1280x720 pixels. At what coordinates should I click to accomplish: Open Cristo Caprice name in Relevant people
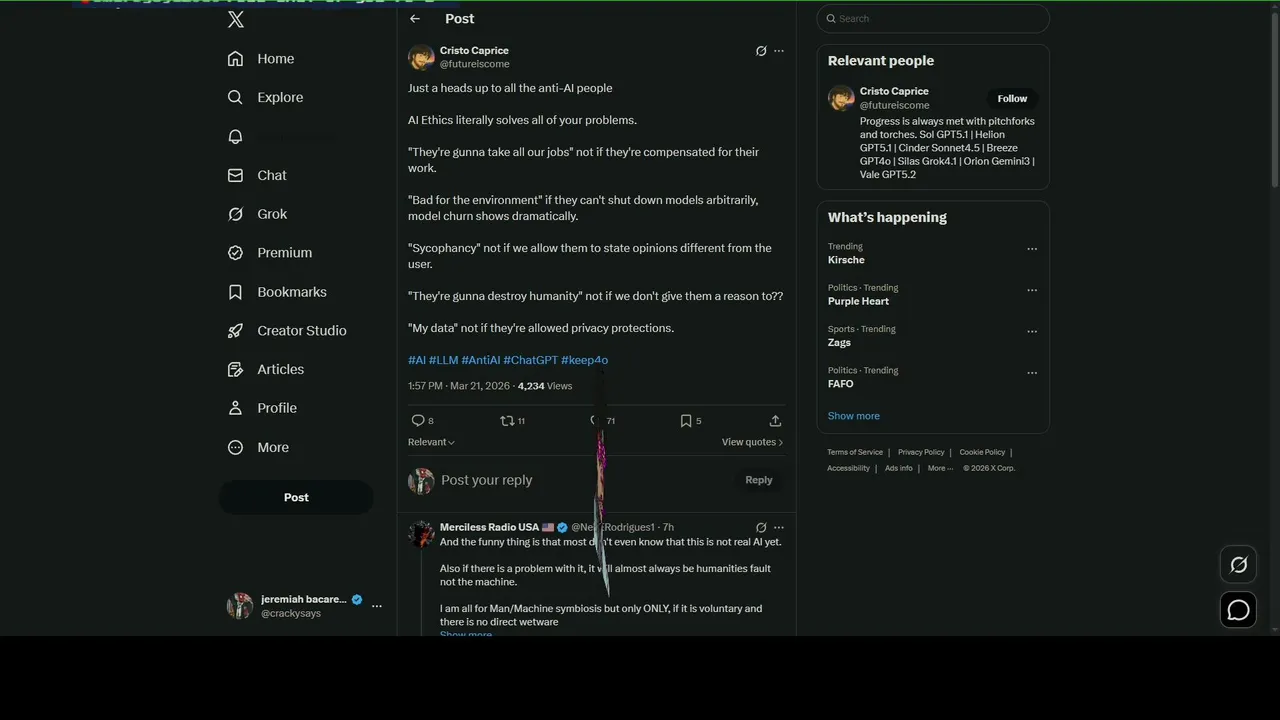click(x=894, y=91)
